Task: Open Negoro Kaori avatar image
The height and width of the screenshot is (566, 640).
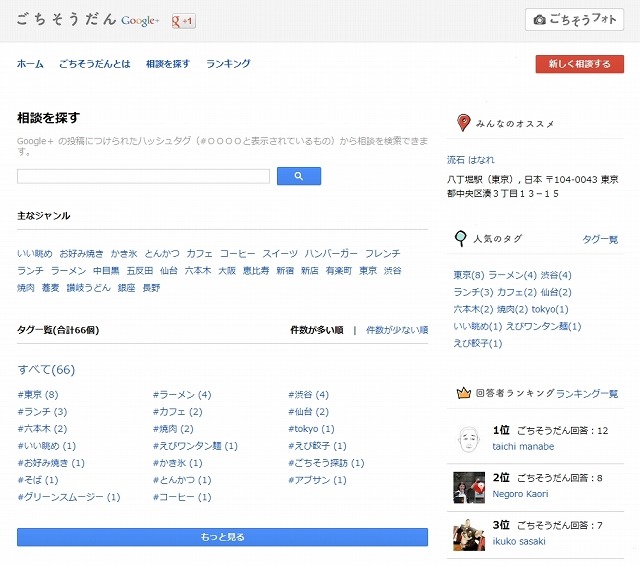Action: pos(469,488)
